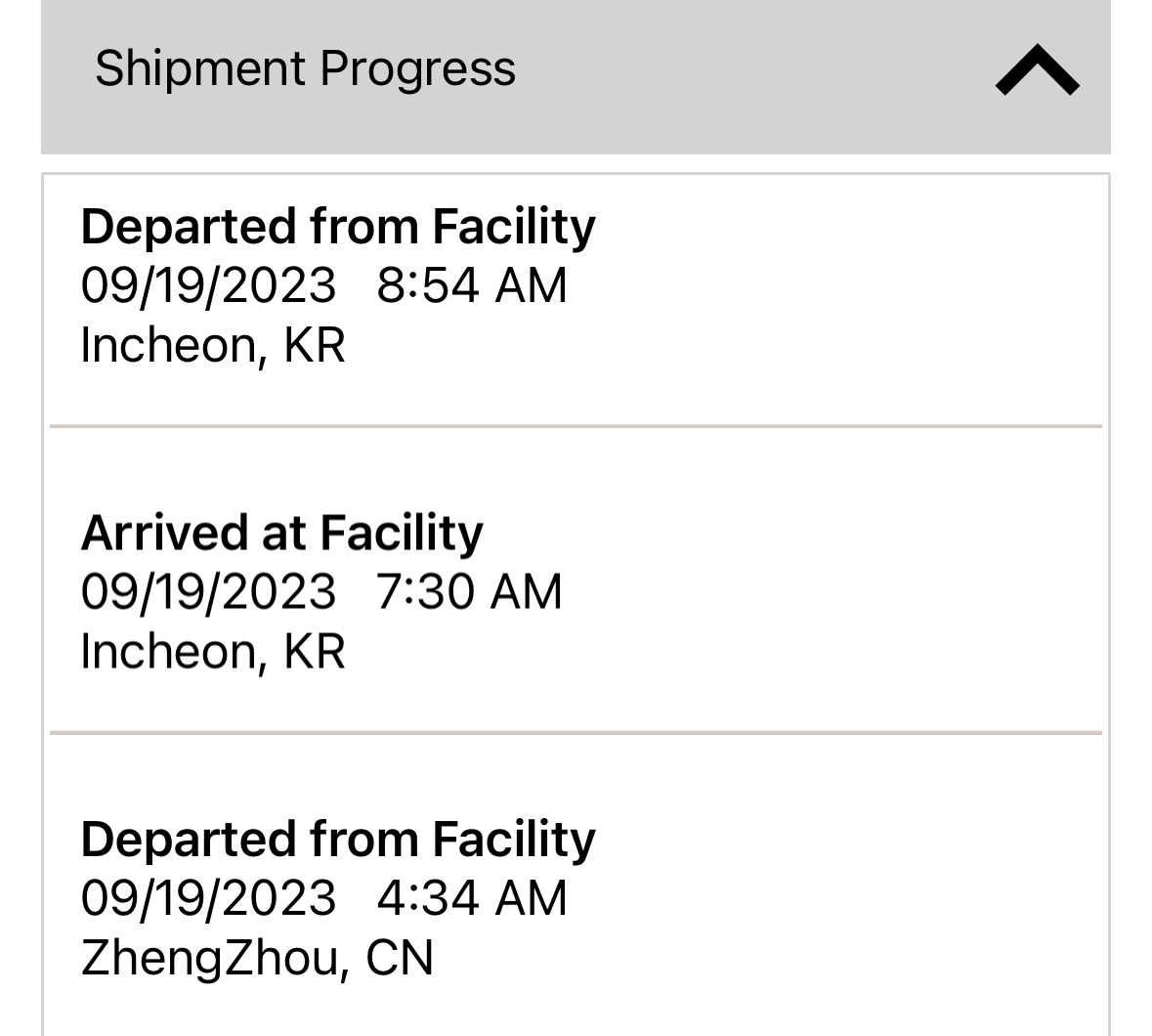Select the ZhengZhou Departed from Facility heading
This screenshot has height=1036, width=1152.
point(337,840)
